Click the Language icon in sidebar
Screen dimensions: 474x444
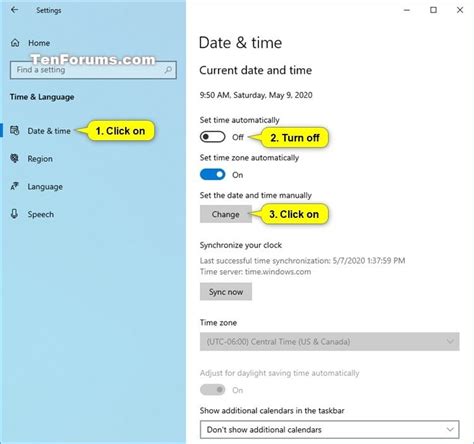14,186
